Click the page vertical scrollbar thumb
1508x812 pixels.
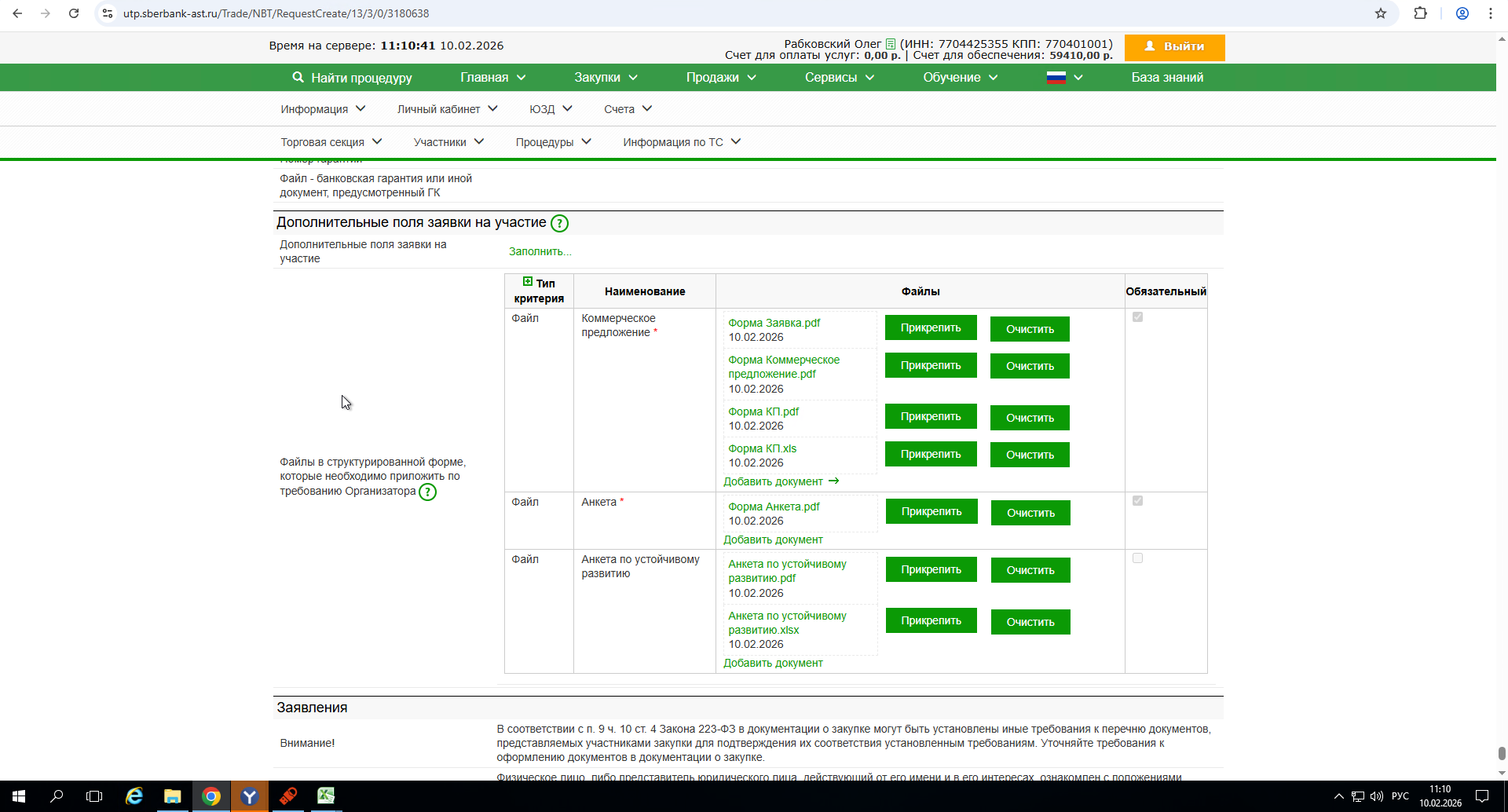(x=1502, y=753)
